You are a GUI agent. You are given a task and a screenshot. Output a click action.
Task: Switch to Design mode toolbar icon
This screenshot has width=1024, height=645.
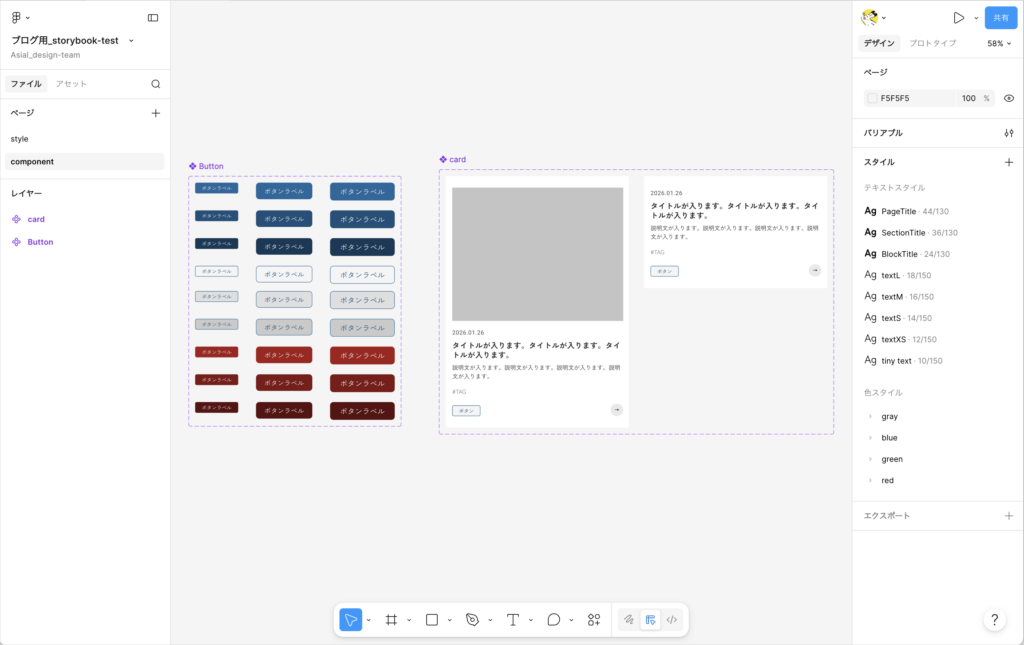coord(650,620)
